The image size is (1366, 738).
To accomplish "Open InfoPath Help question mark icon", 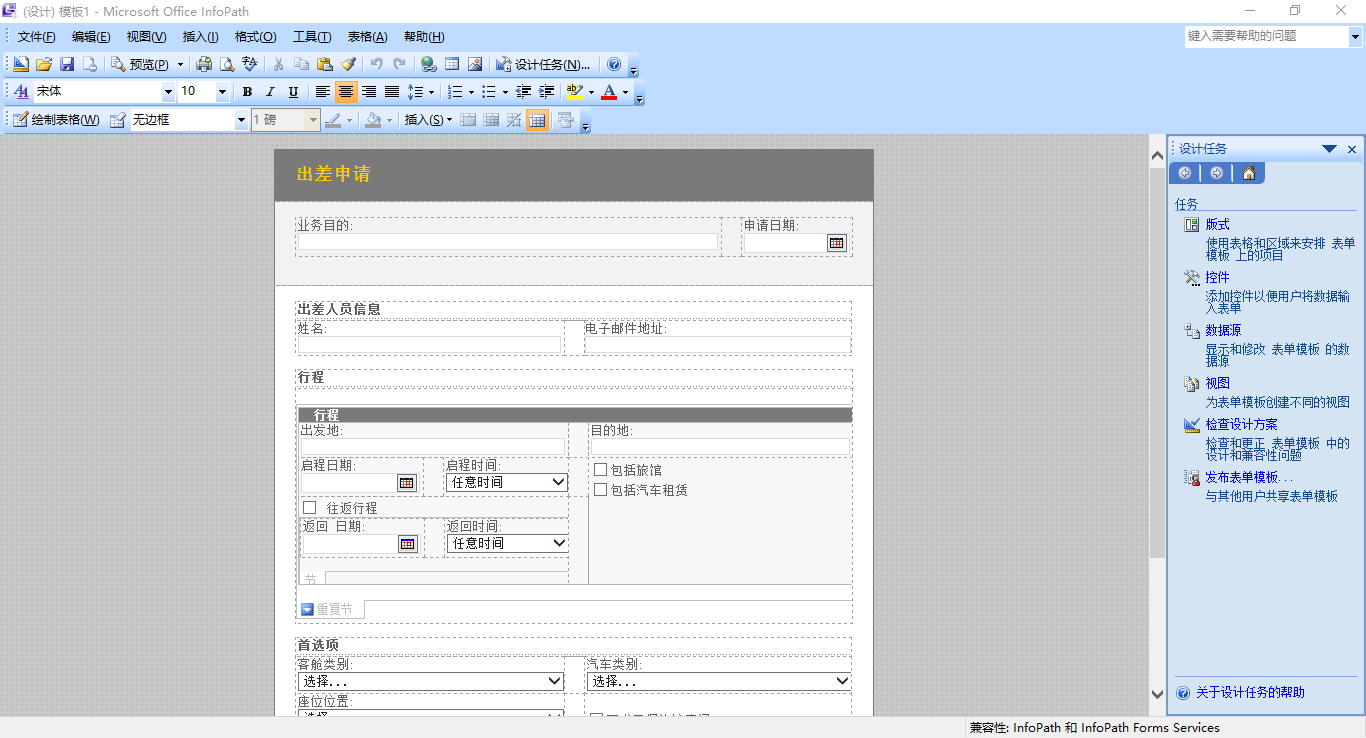I will pos(614,64).
